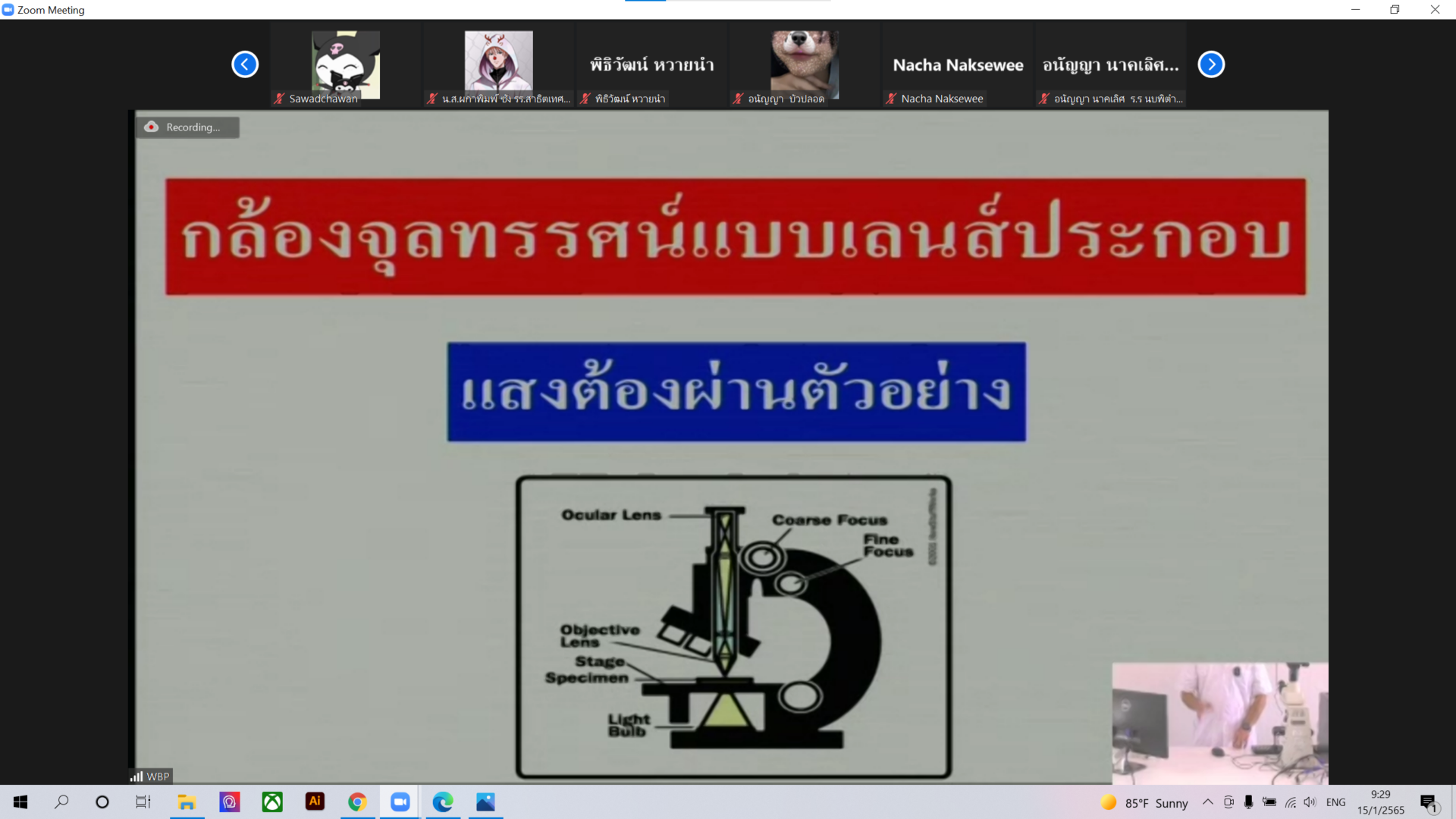Expand hidden system tray icons chevron
1456x819 pixels.
pos(1208,802)
